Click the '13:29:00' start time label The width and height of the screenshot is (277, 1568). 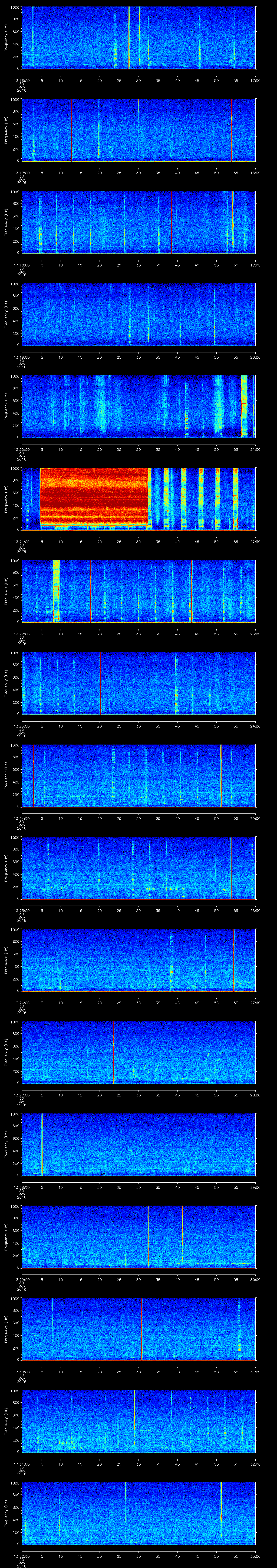21,1279
